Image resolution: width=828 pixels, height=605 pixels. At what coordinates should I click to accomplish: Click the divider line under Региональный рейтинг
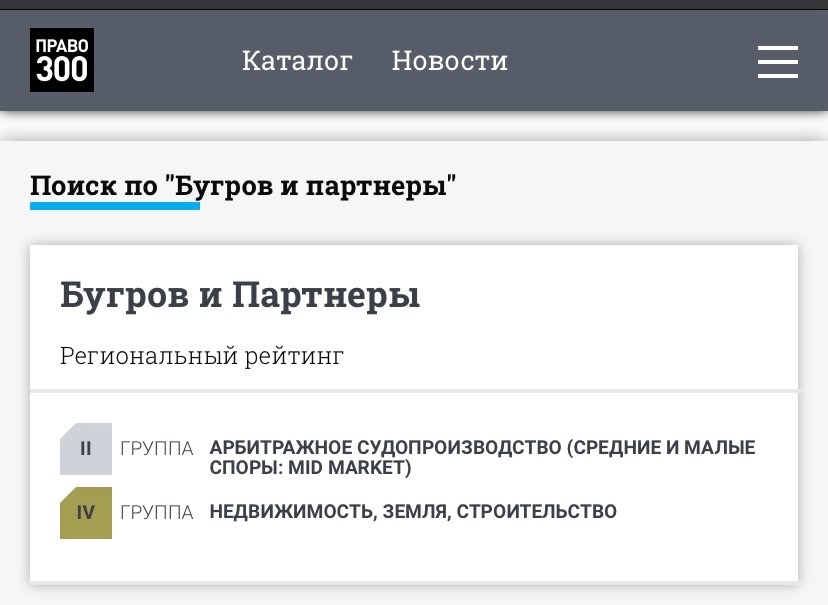(x=414, y=390)
